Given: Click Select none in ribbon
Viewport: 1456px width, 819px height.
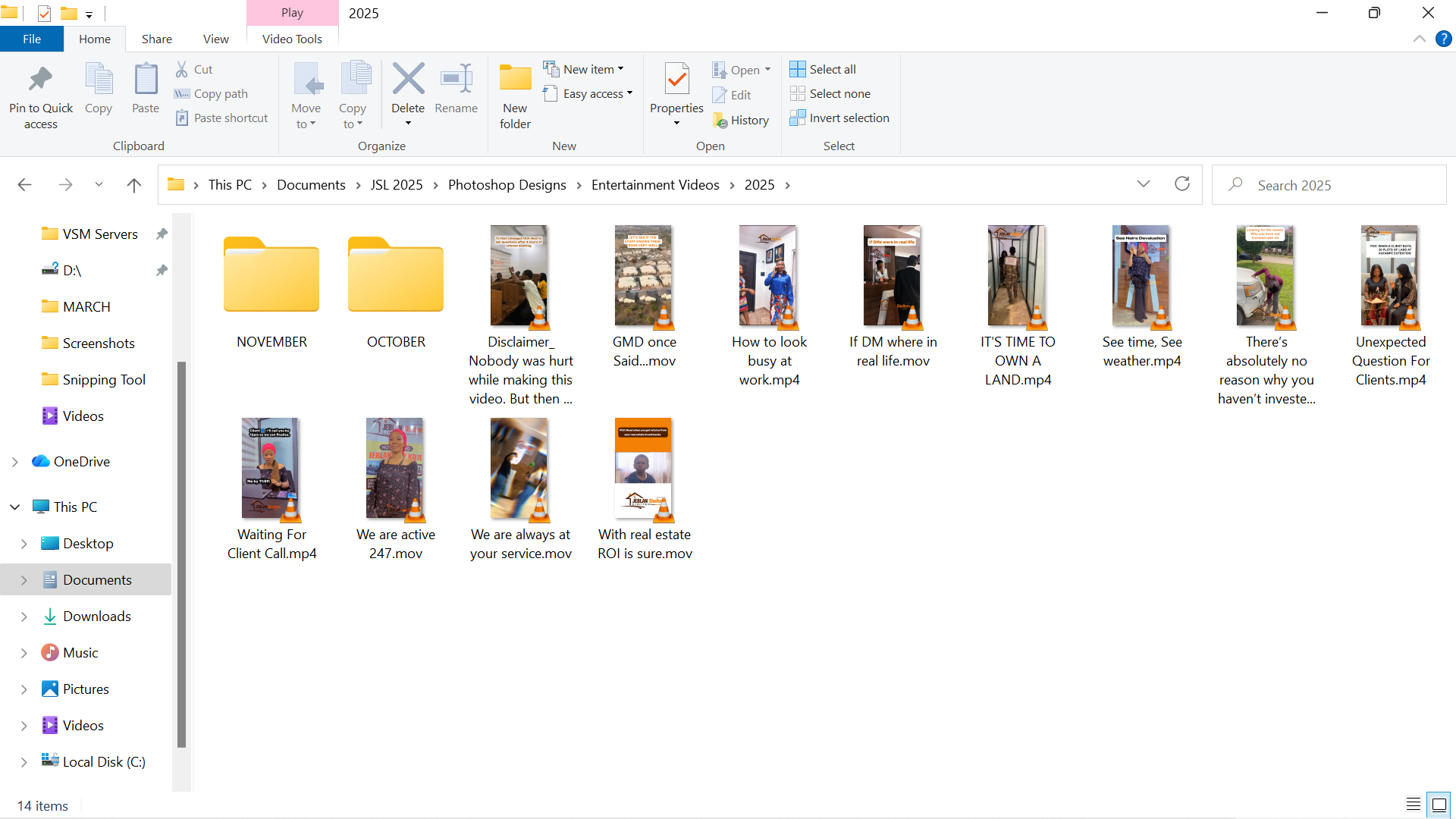Looking at the screenshot, I should pos(830,93).
